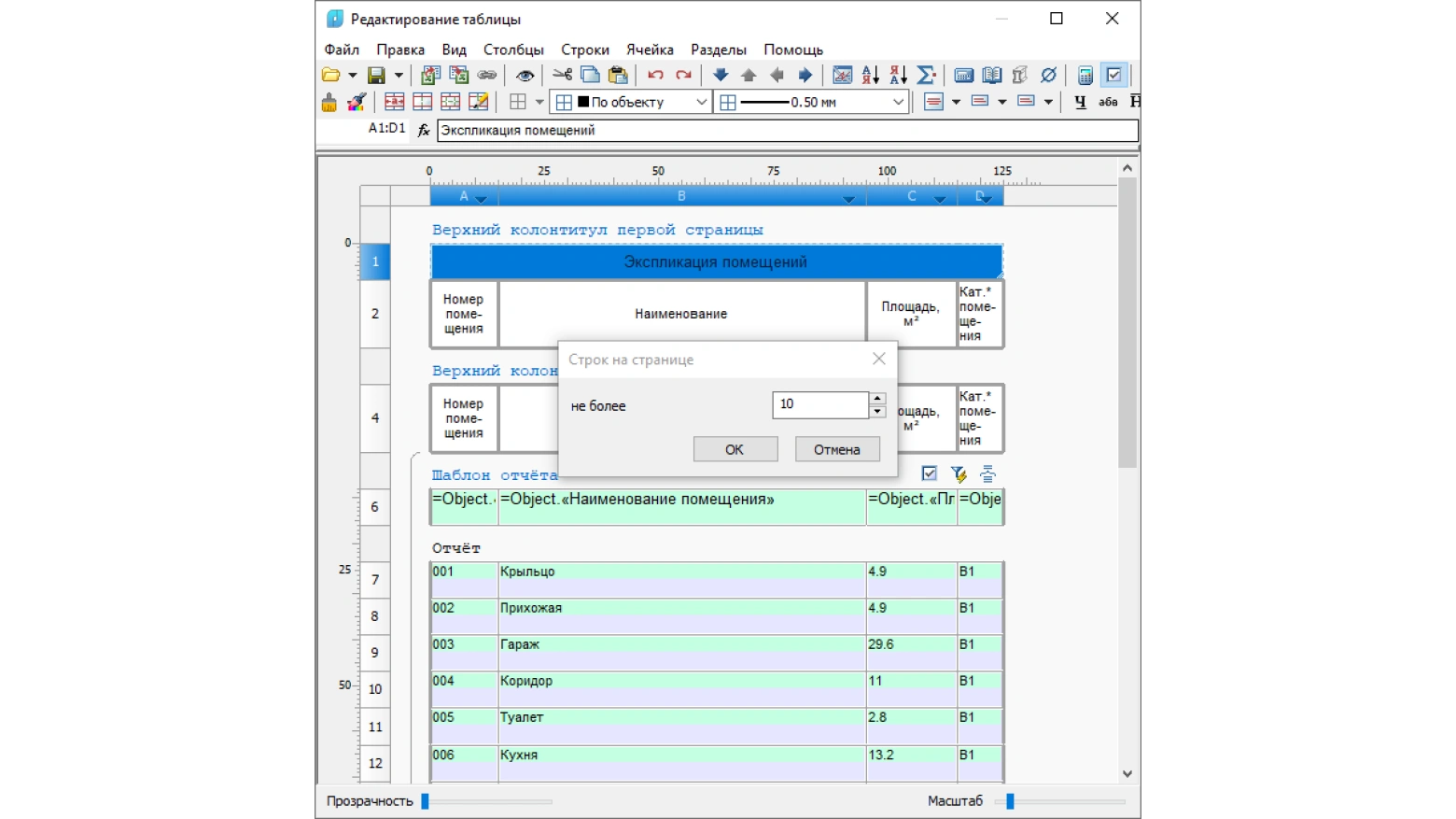This screenshot has width=1456, height=819.
Task: Click the Open file folder icon
Action: 330,75
